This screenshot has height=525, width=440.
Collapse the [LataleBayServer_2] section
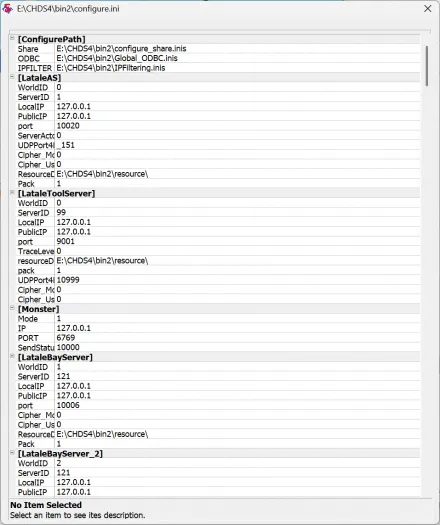[x=12, y=452]
